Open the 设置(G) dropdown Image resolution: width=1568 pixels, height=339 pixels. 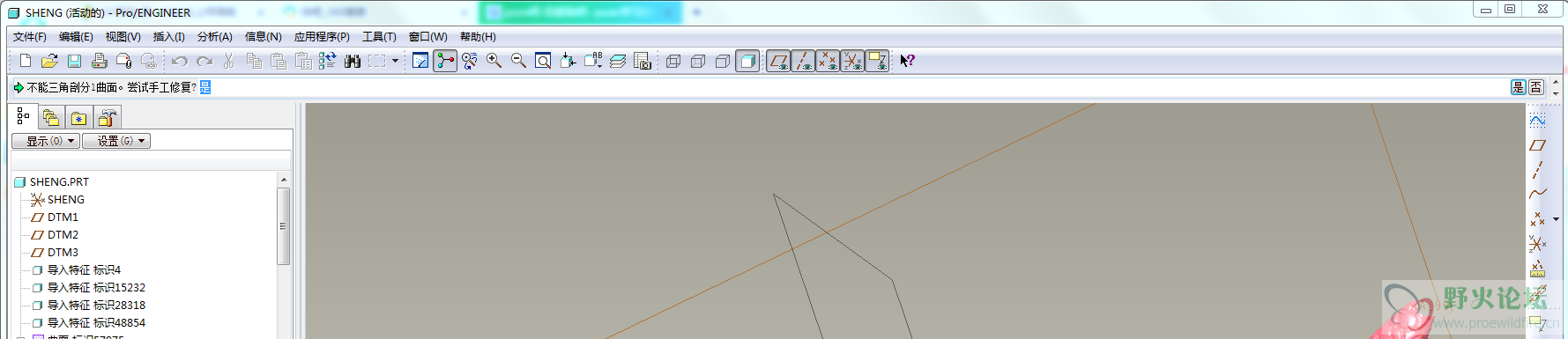116,141
